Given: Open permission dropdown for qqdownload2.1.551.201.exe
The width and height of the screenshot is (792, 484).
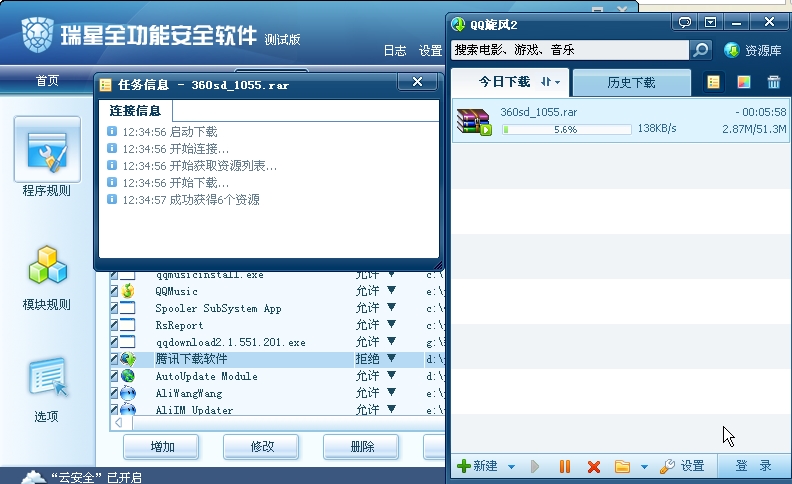Looking at the screenshot, I should (x=391, y=341).
